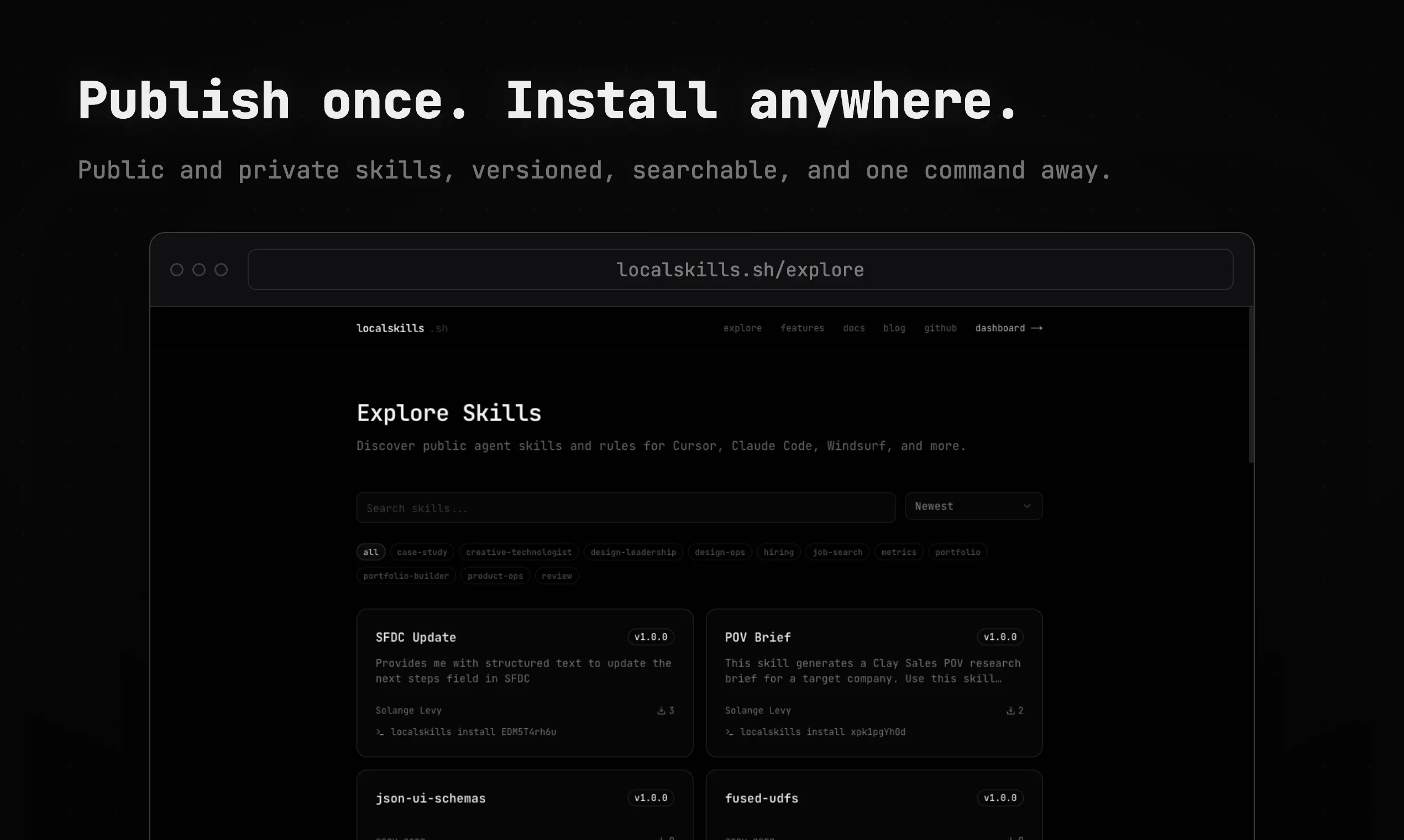The image size is (1404, 840).
Task: Click download icon on SFDC Update card
Action: 661,710
